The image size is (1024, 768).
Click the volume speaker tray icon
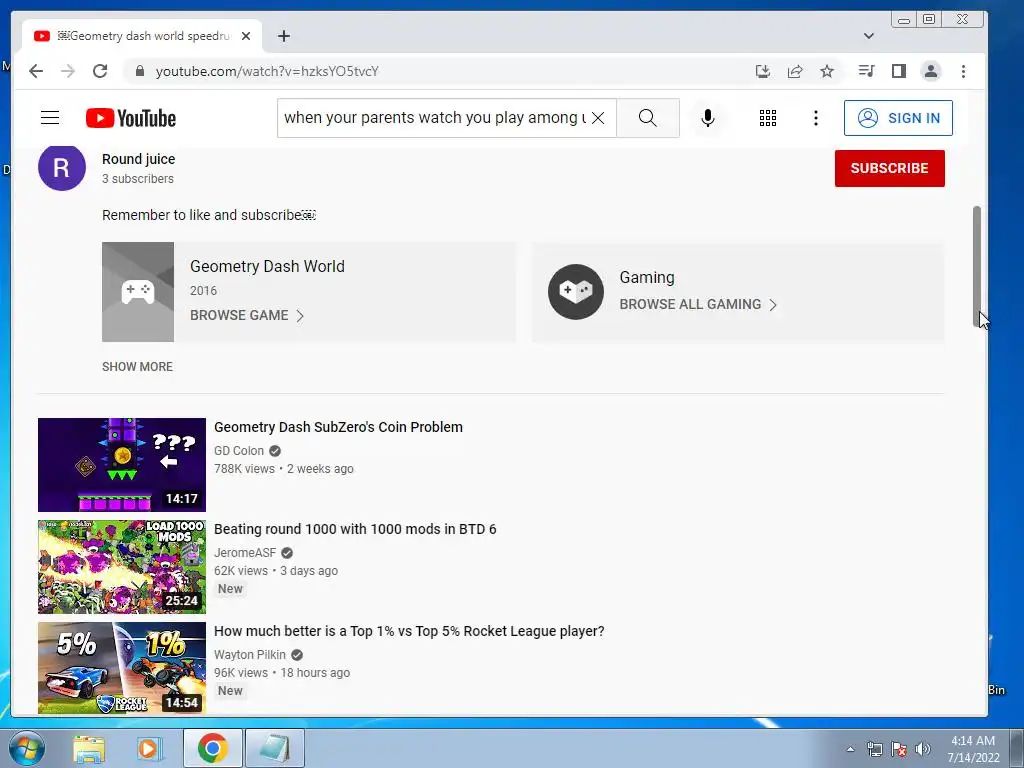tap(923, 749)
